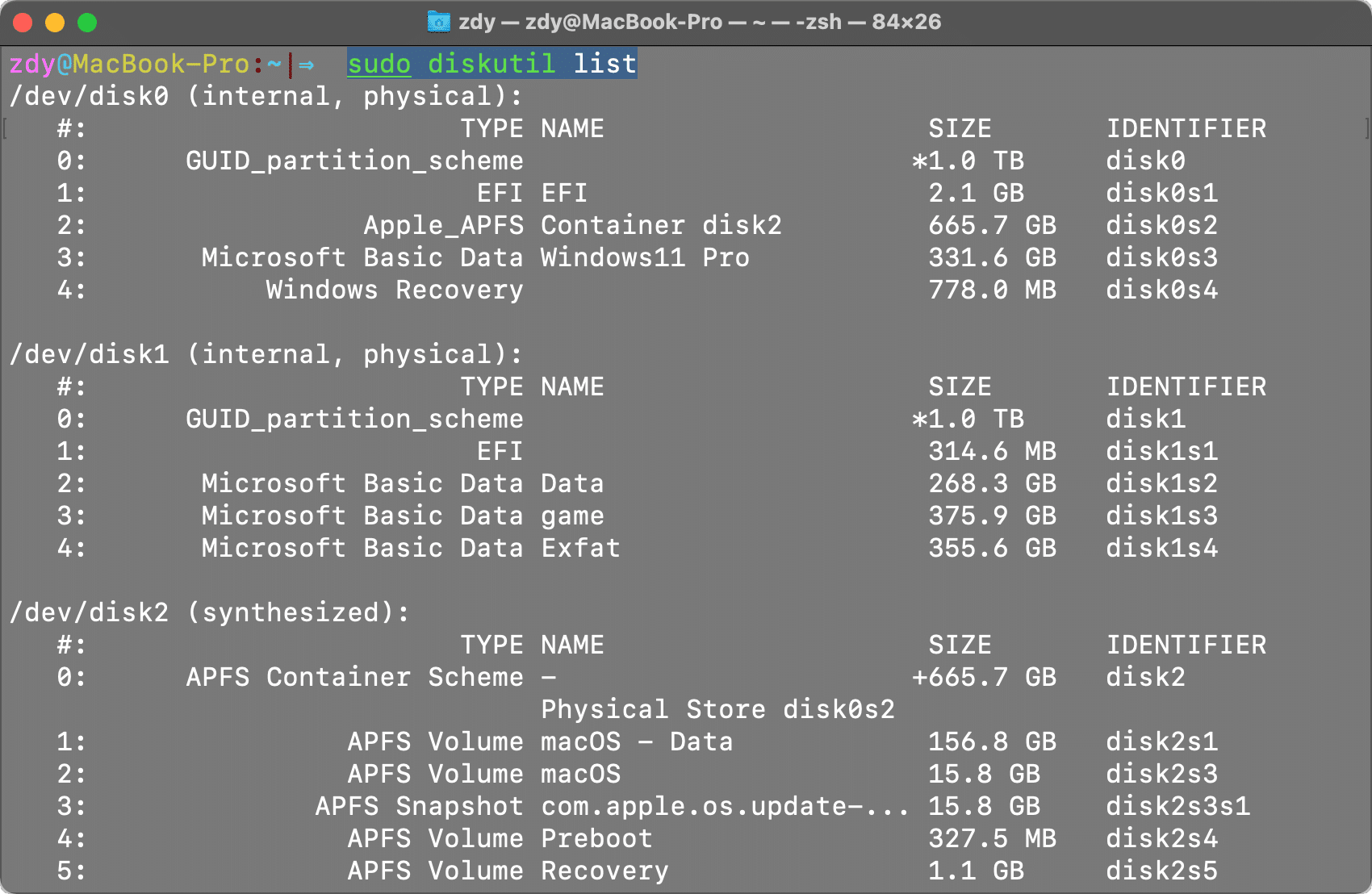Click the size '156.8 GB'

coord(993,742)
